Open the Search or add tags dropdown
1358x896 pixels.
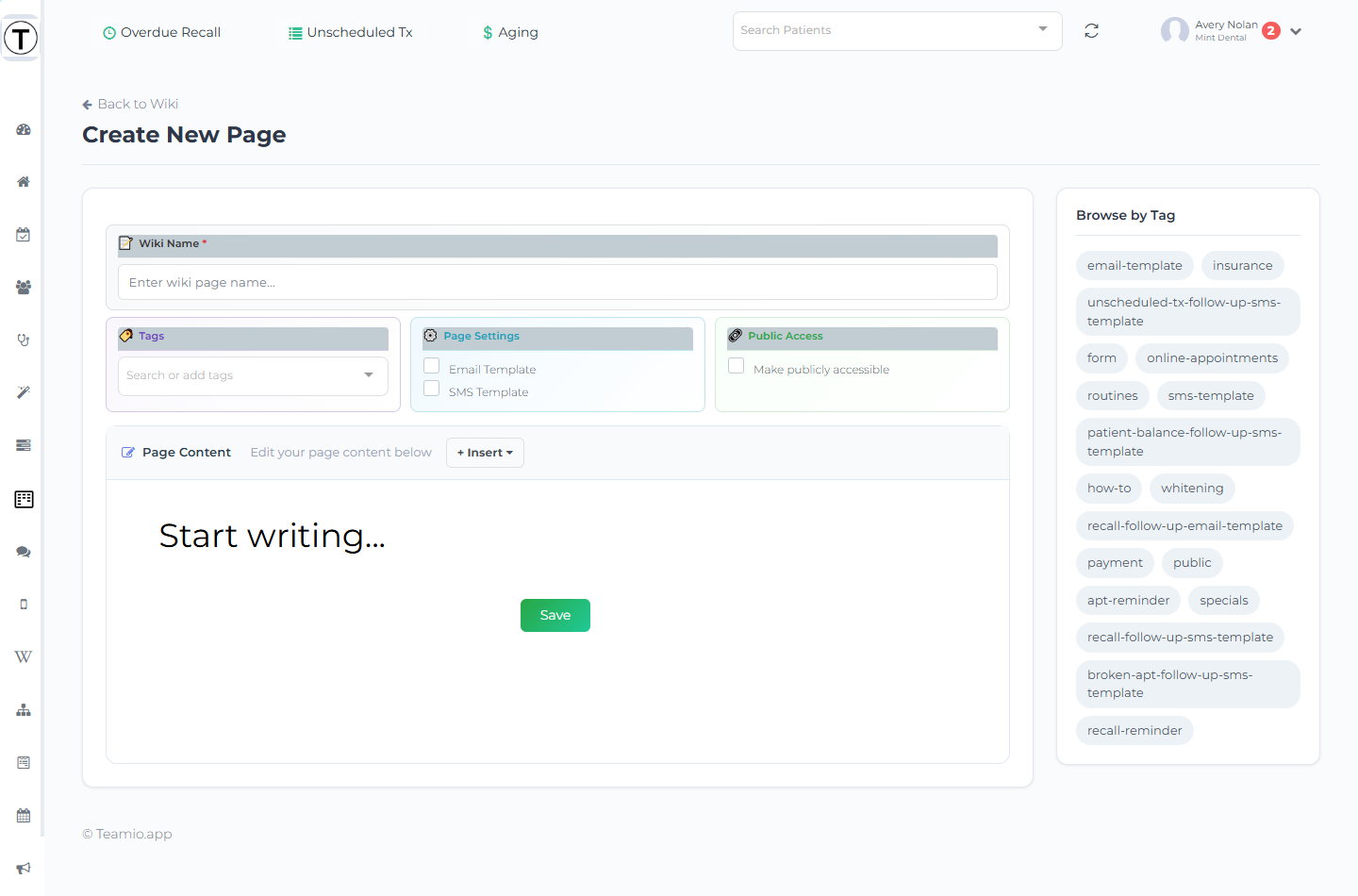253,376
